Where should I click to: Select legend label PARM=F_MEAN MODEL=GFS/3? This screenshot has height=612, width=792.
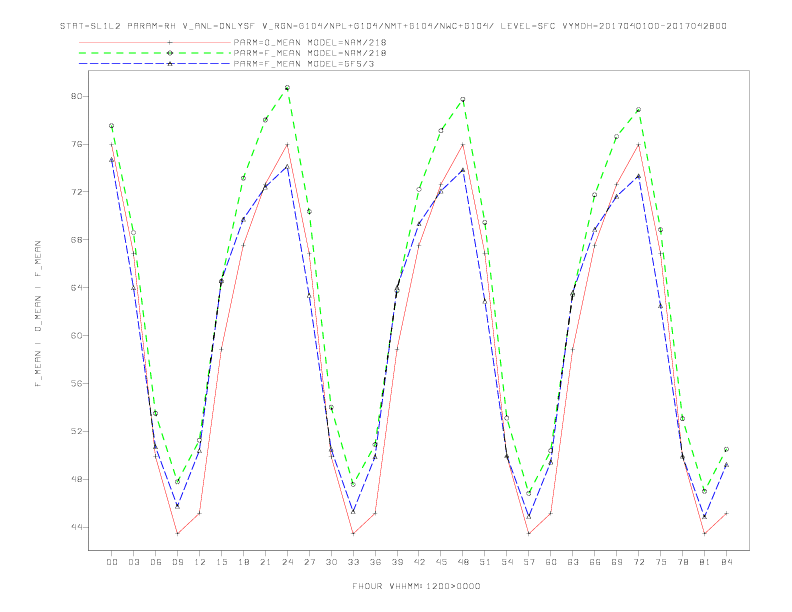(304, 64)
